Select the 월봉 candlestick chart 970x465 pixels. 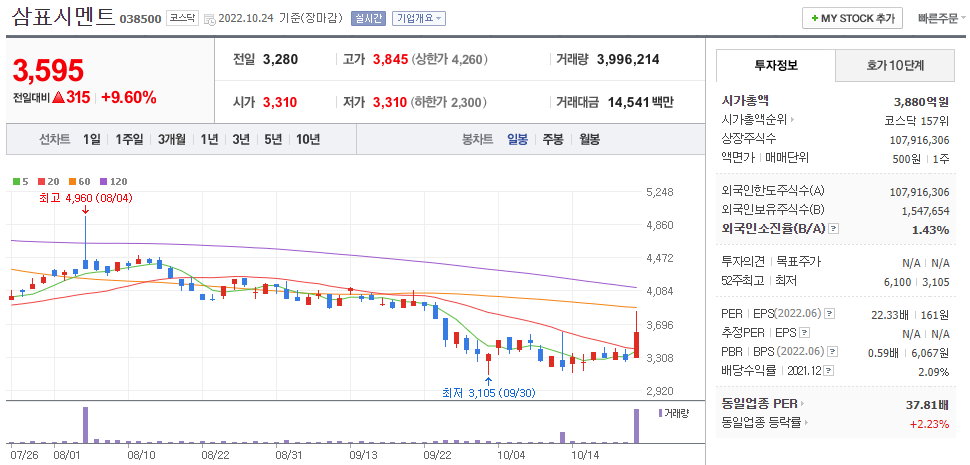590,139
